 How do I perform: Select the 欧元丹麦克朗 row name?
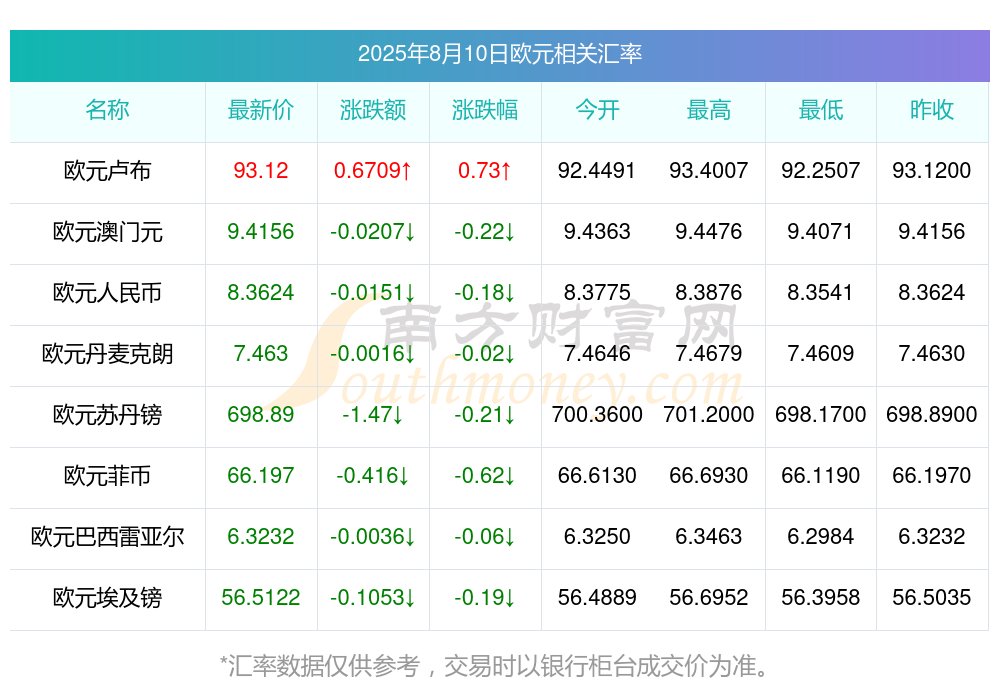(x=107, y=353)
